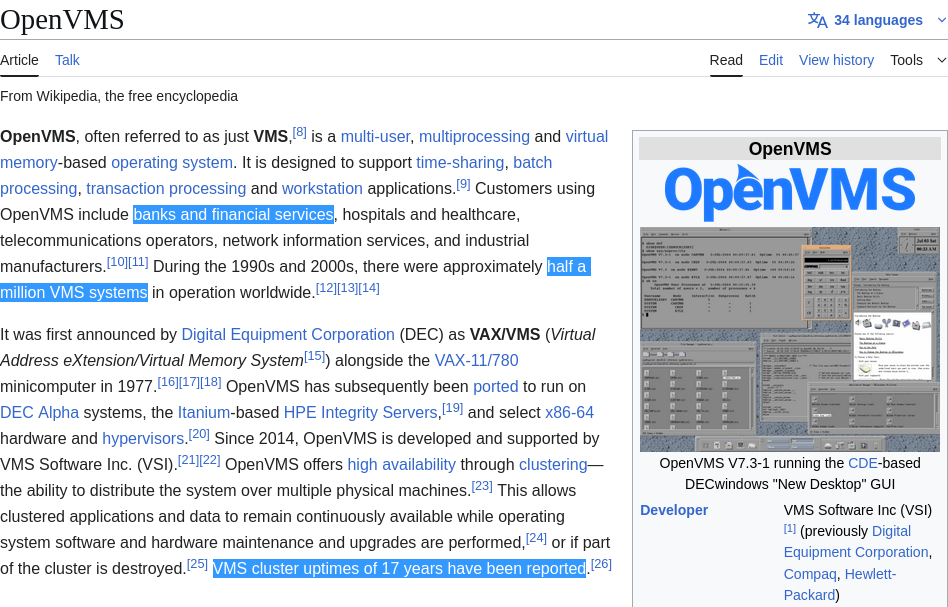Open citation reference [24]
948x607 pixels.
pos(536,538)
